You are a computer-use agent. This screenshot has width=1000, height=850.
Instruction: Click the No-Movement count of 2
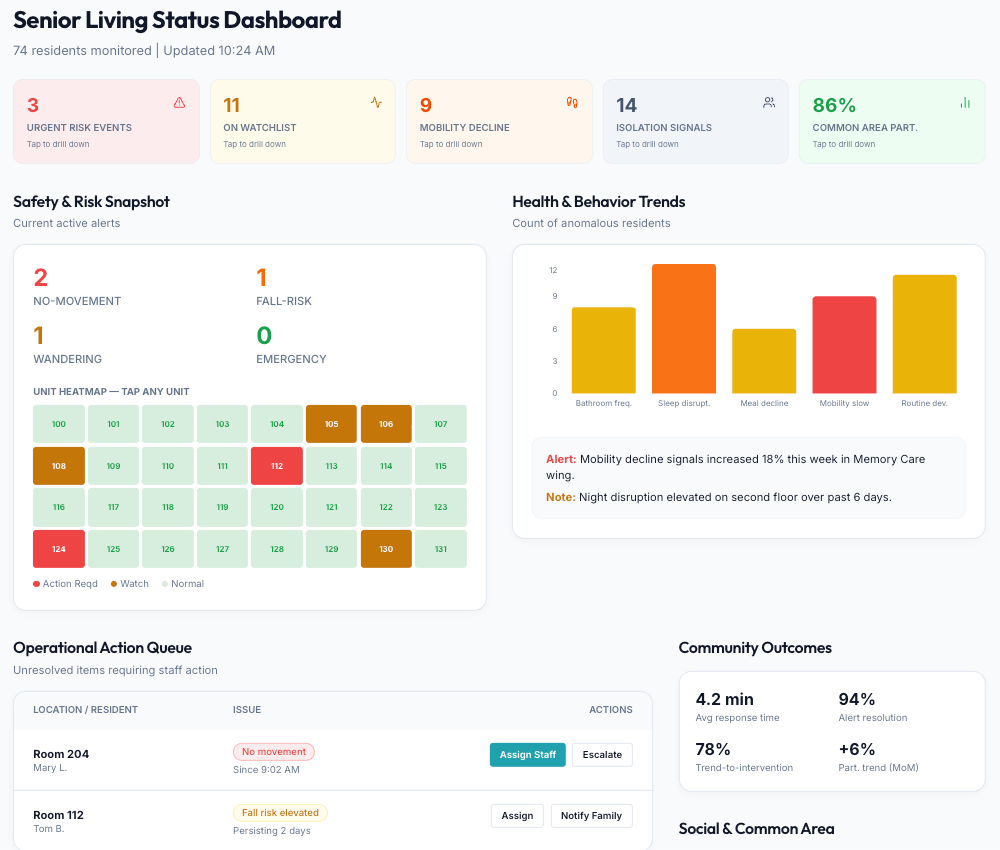(41, 277)
